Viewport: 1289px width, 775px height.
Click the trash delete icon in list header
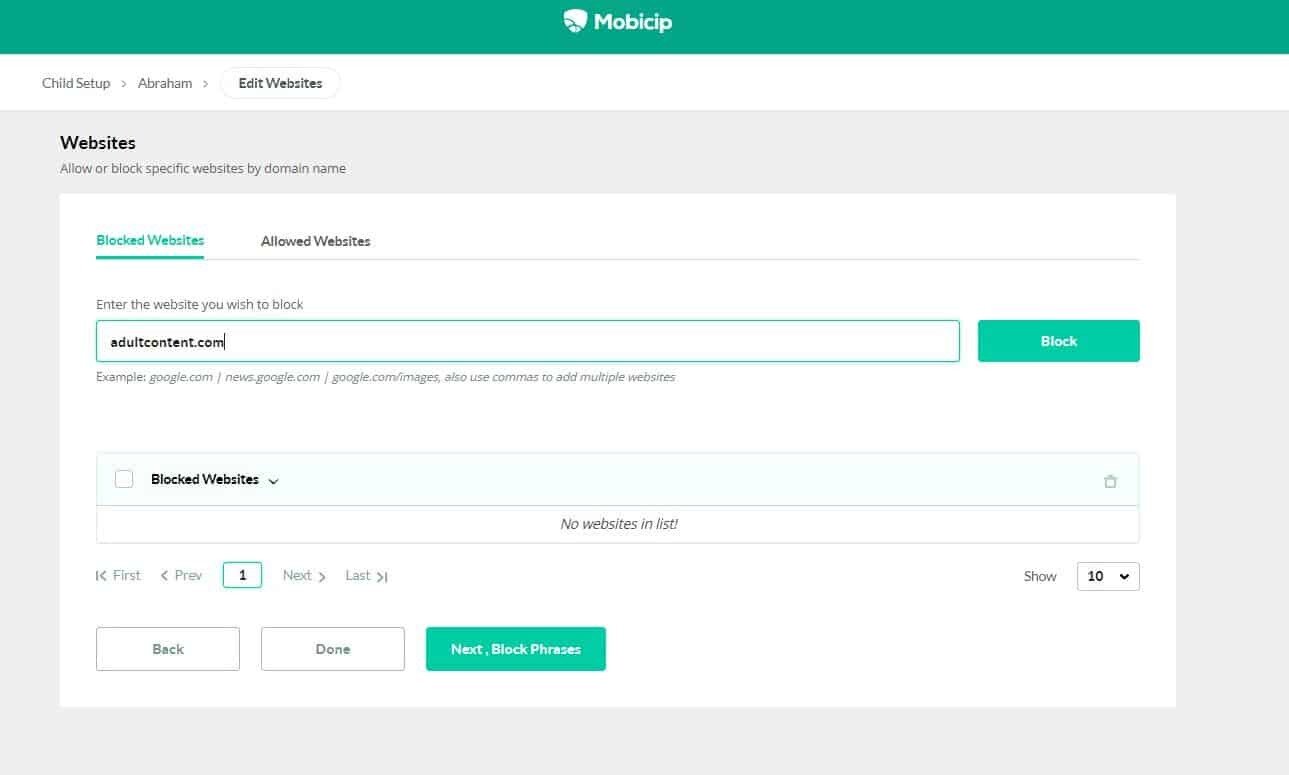pos(1110,481)
